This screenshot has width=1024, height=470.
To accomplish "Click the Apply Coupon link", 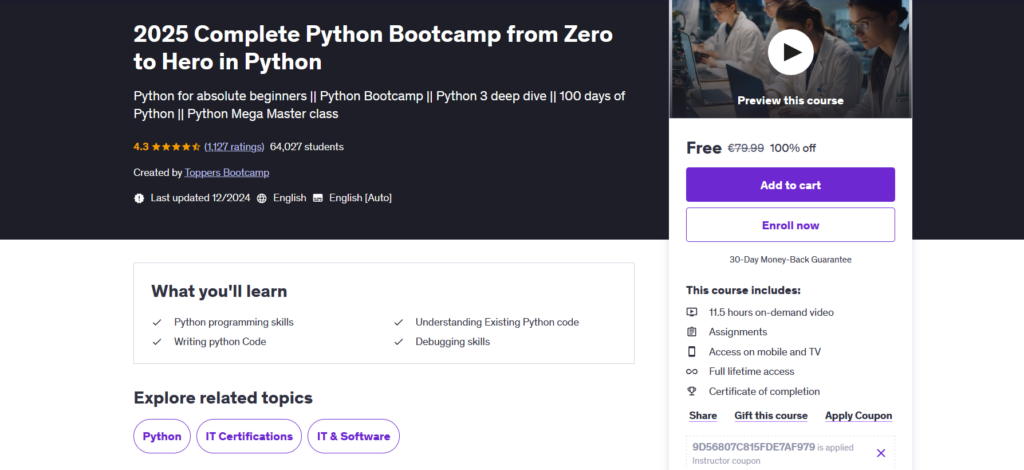I will tap(858, 416).
